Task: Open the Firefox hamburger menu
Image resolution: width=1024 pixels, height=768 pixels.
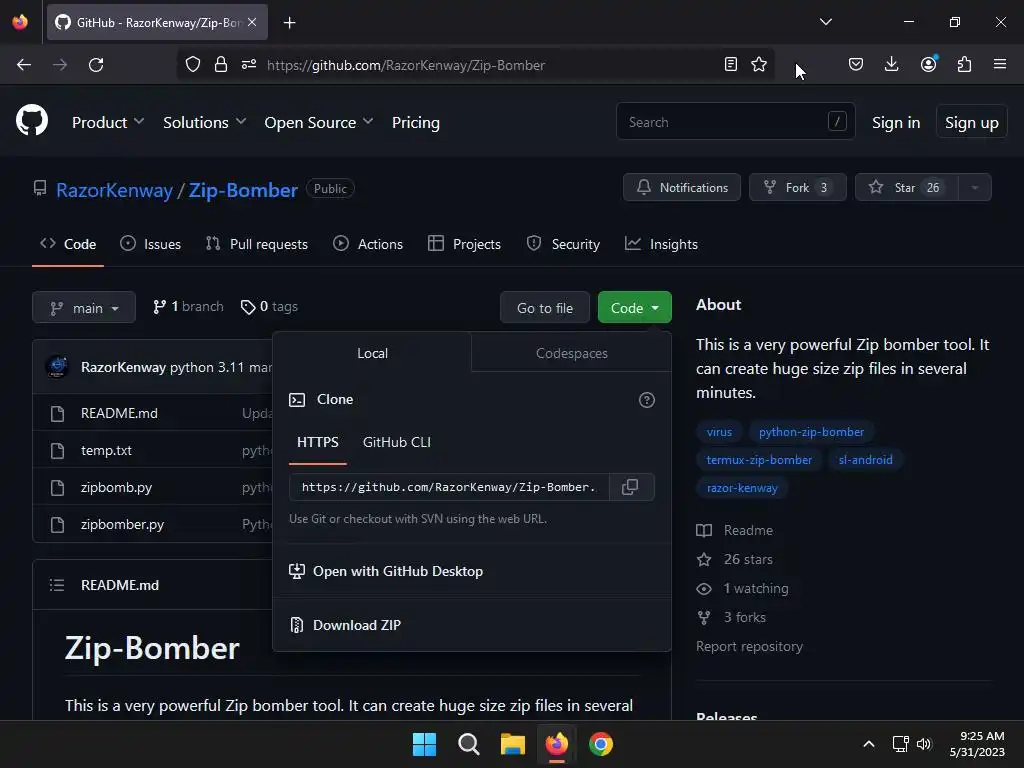Action: (1000, 65)
